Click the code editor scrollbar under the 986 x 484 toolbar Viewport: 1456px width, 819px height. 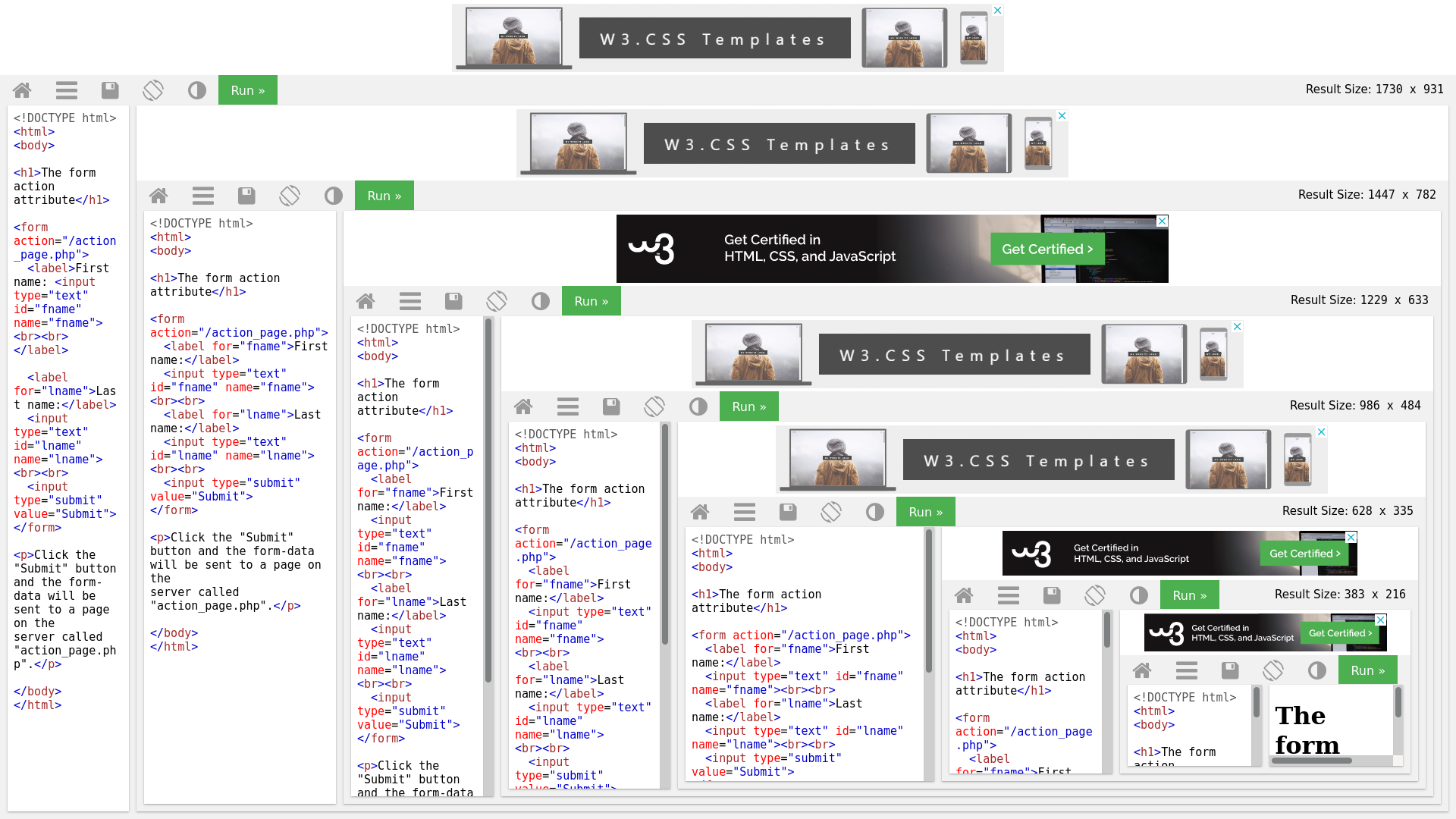tap(665, 535)
